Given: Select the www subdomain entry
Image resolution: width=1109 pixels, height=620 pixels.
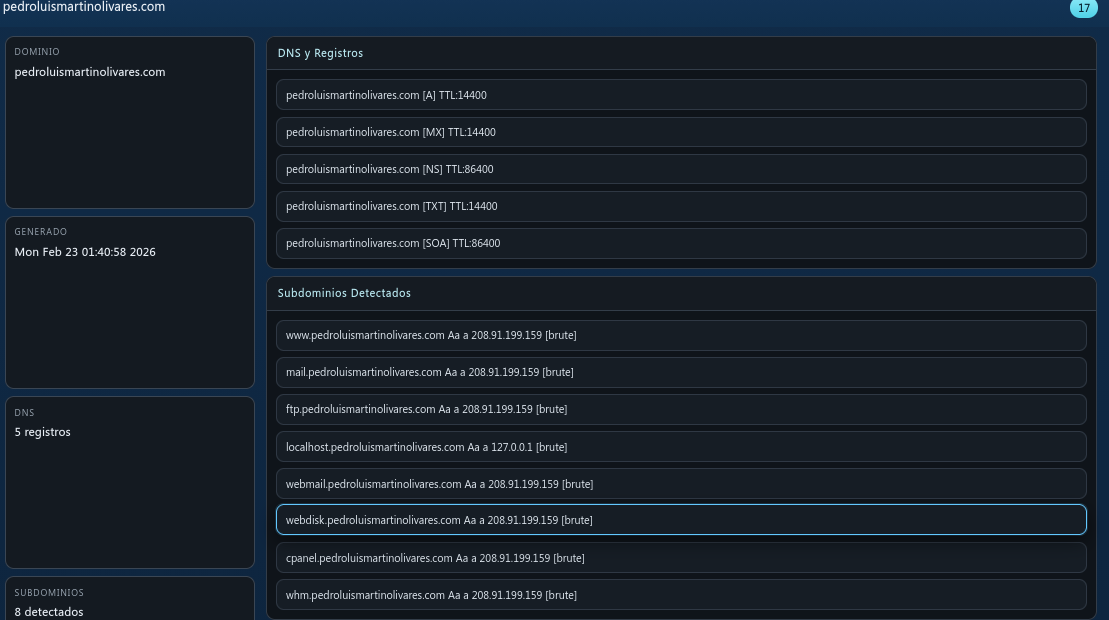Looking at the screenshot, I should coord(681,335).
